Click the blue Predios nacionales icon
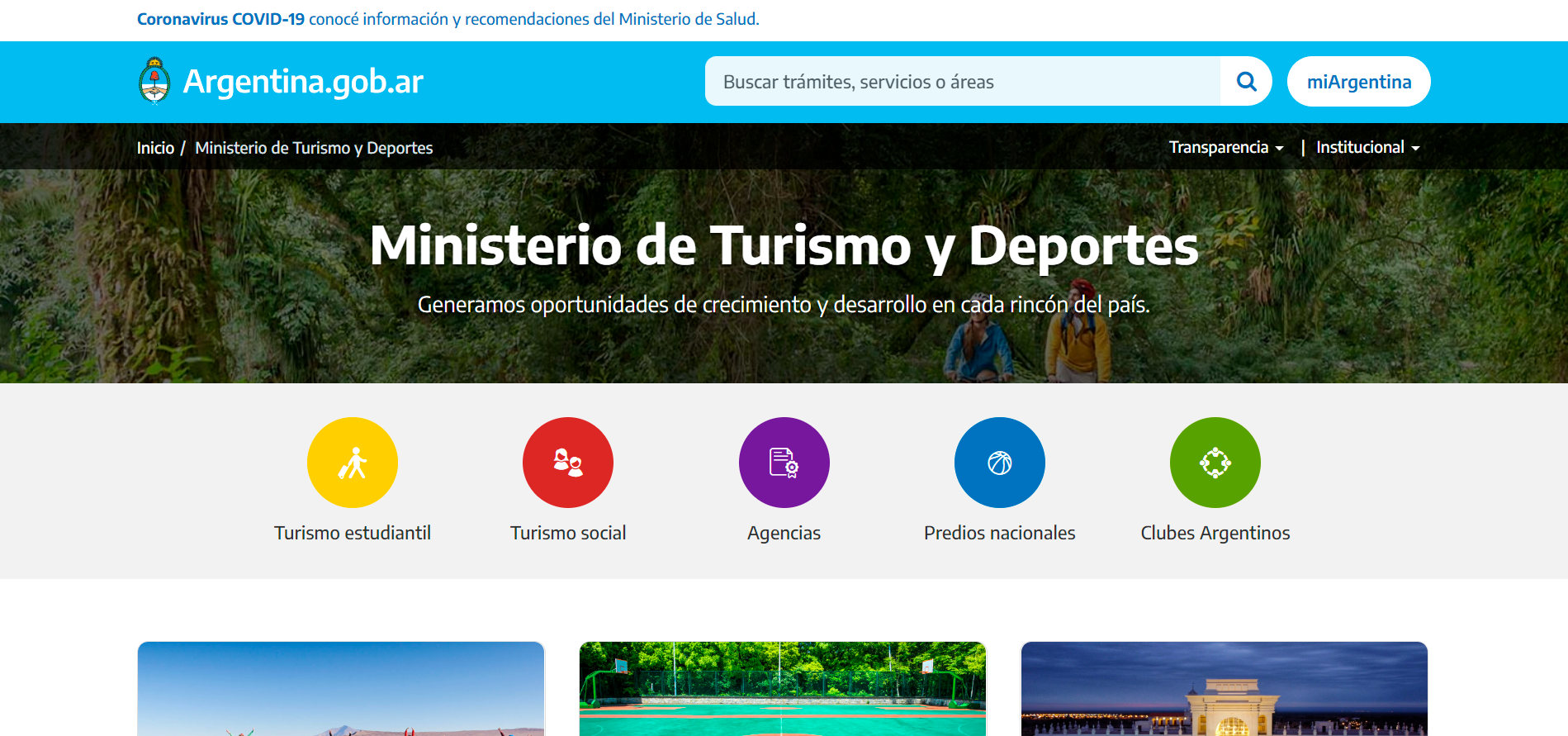1568x736 pixels. click(x=999, y=463)
